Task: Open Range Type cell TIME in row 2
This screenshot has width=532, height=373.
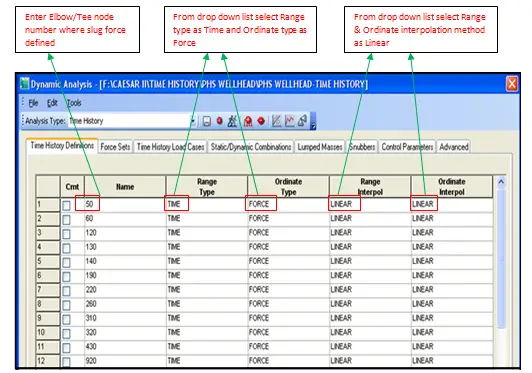Action: pos(207,219)
